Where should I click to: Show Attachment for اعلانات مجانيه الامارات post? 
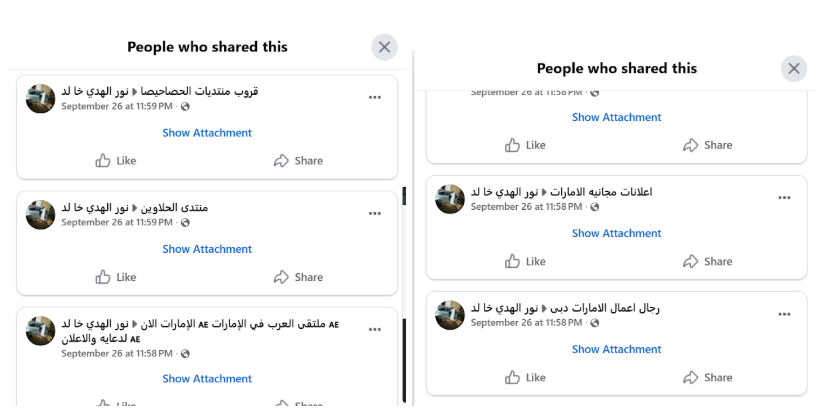coord(616,233)
